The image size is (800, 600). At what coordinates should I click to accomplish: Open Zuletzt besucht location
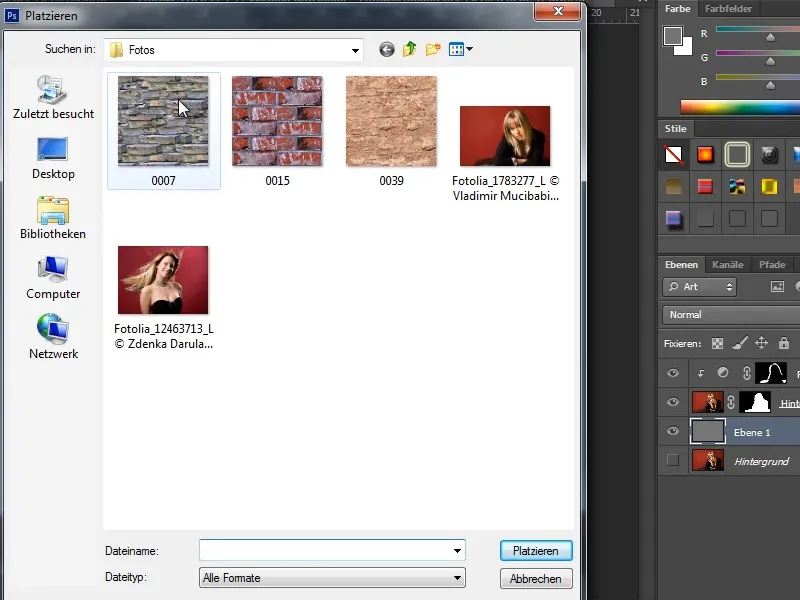coord(53,97)
